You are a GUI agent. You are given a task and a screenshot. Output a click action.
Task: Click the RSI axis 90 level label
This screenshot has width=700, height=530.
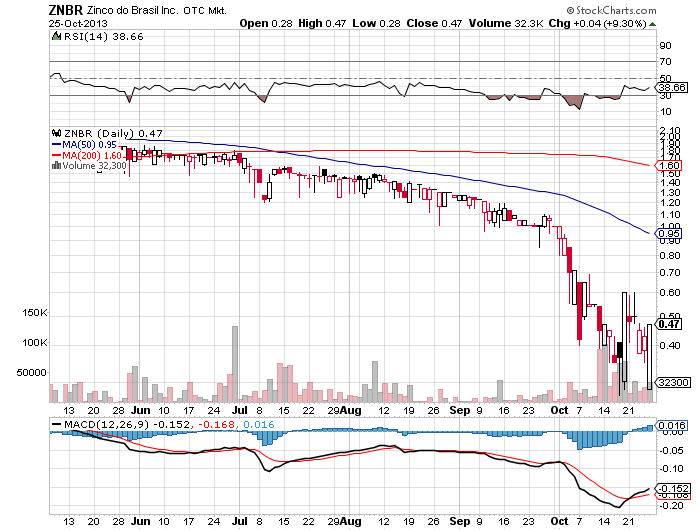point(665,45)
